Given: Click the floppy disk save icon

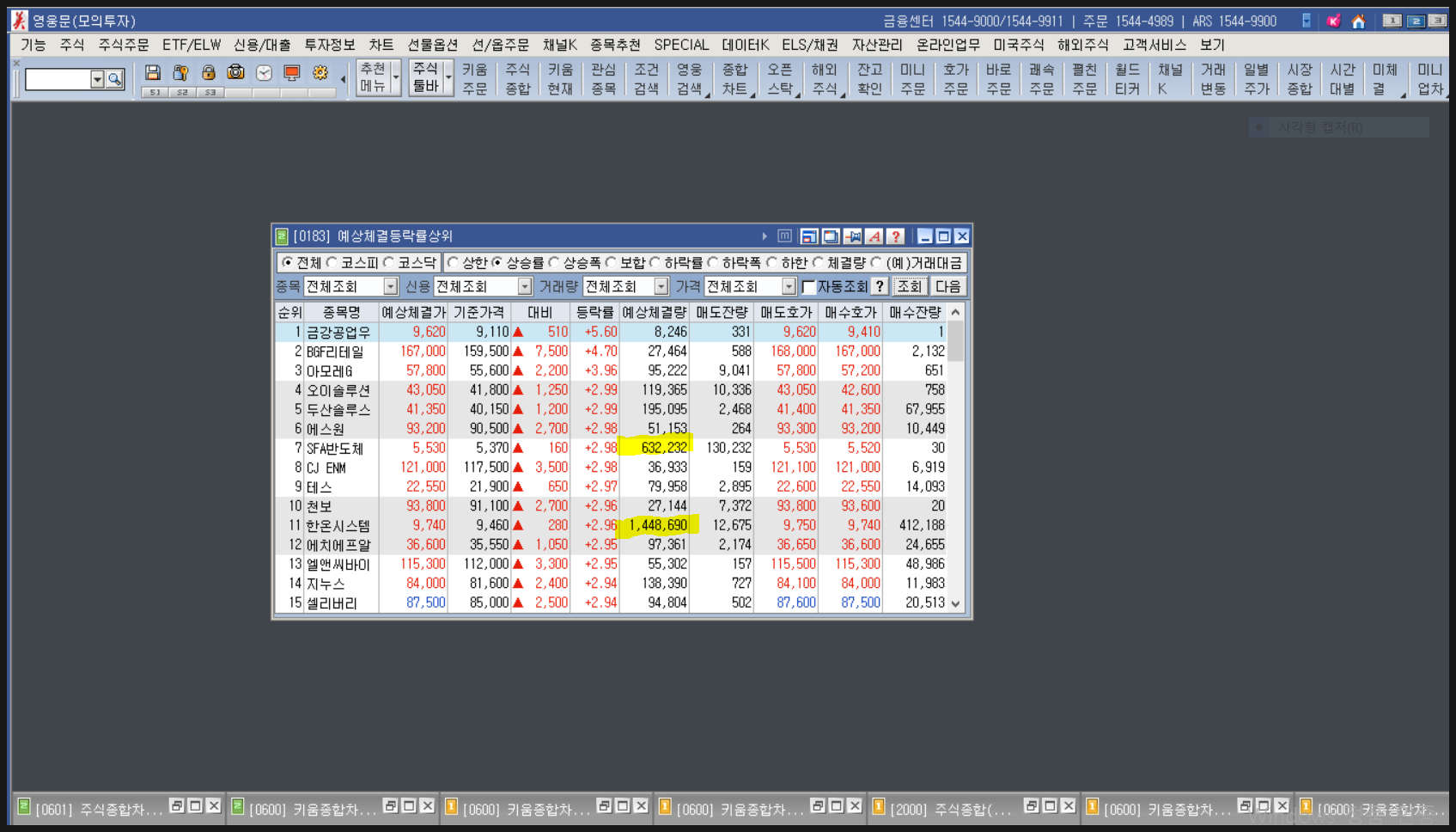Looking at the screenshot, I should coord(153,73).
